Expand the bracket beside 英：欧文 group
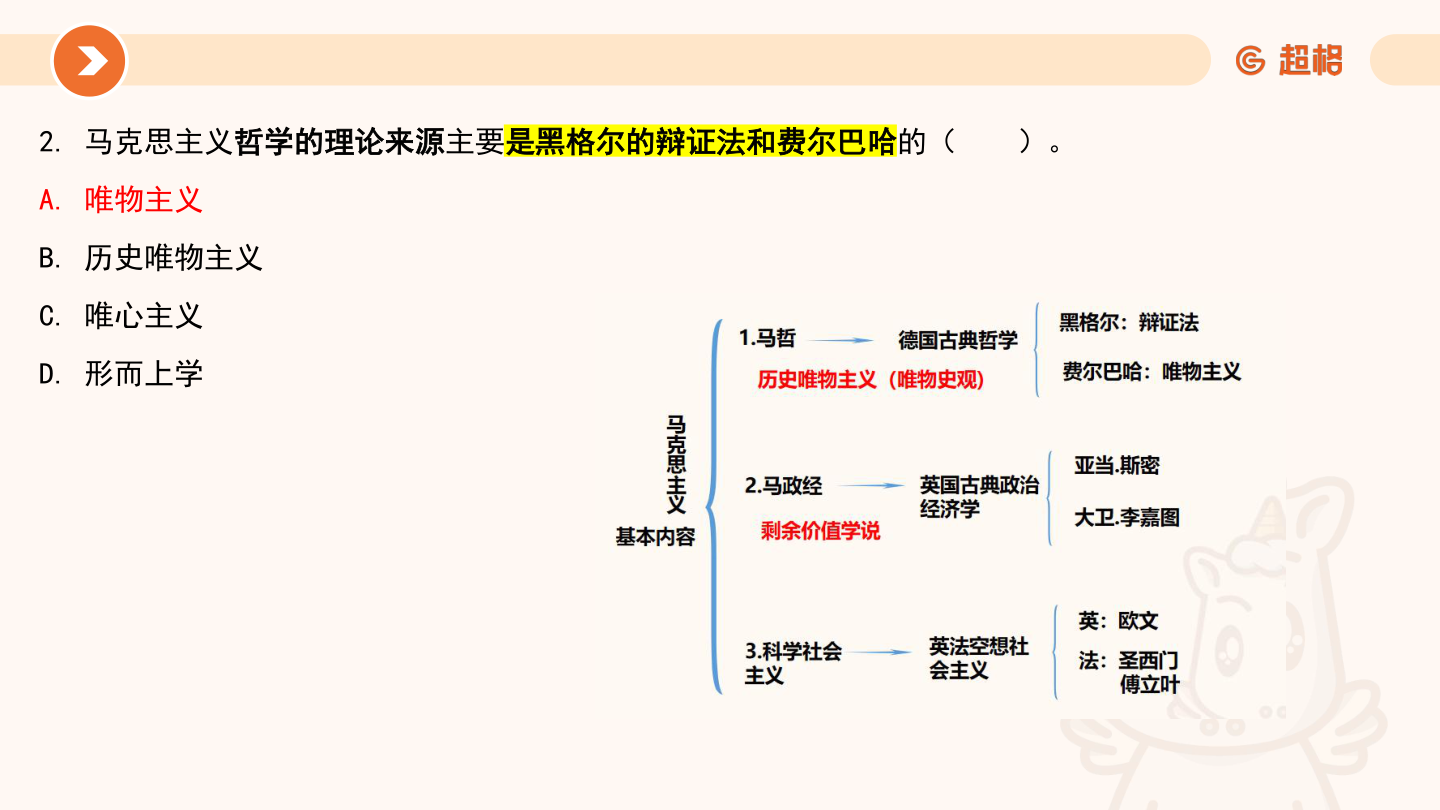 click(1056, 650)
